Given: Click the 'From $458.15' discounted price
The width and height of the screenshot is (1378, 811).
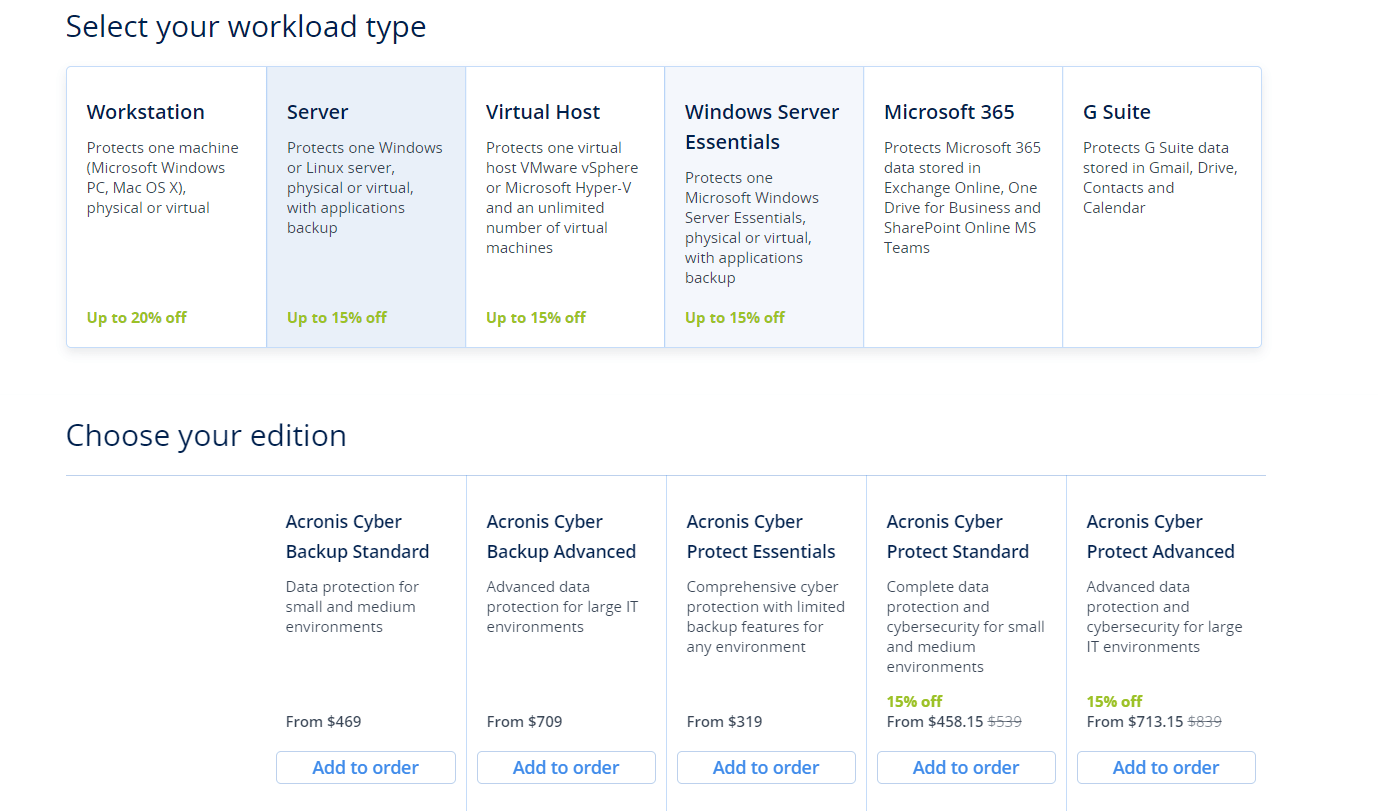Looking at the screenshot, I should click(935, 722).
